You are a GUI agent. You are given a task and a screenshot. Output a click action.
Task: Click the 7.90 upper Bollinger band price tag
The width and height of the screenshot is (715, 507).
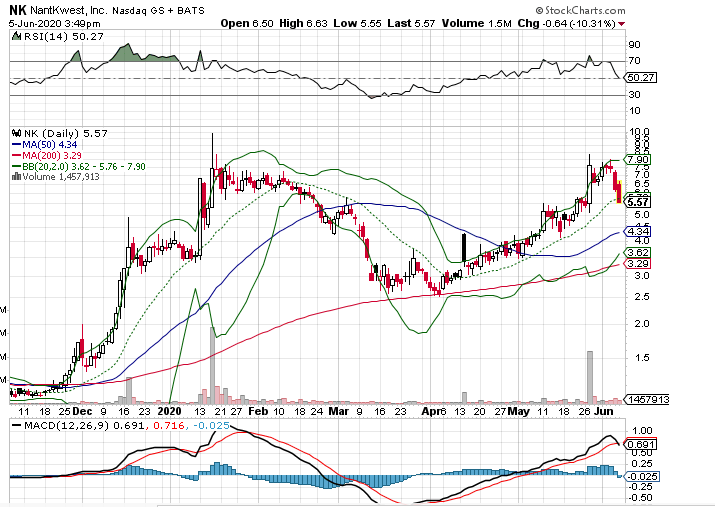click(638, 159)
